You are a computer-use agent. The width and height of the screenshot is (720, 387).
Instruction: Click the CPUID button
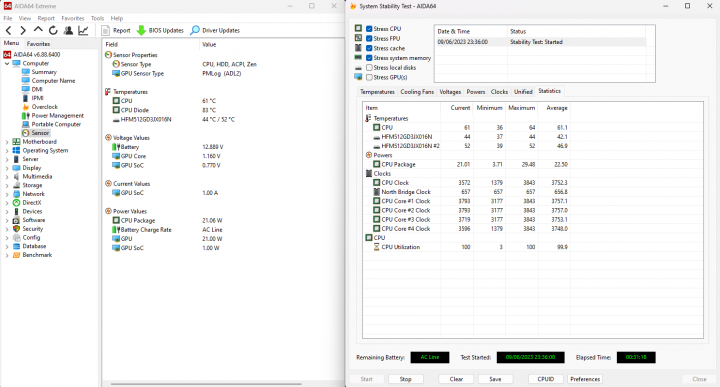click(x=546, y=379)
